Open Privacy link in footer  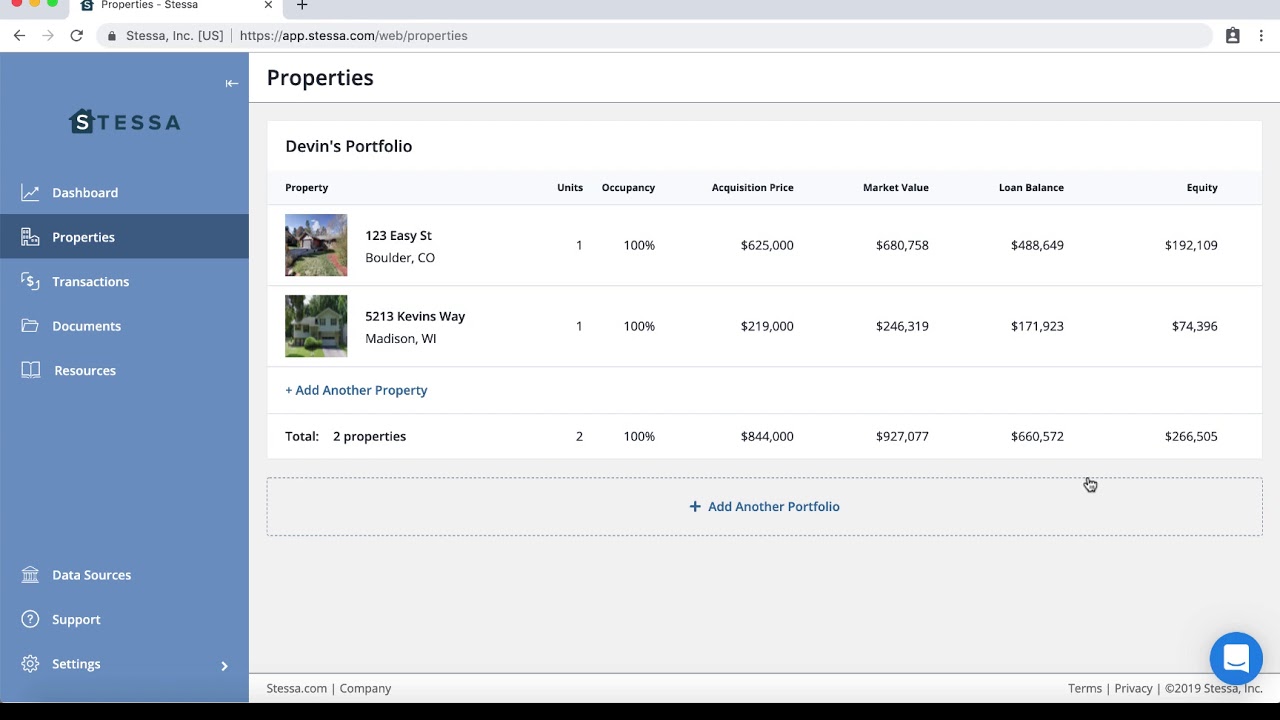(1133, 688)
